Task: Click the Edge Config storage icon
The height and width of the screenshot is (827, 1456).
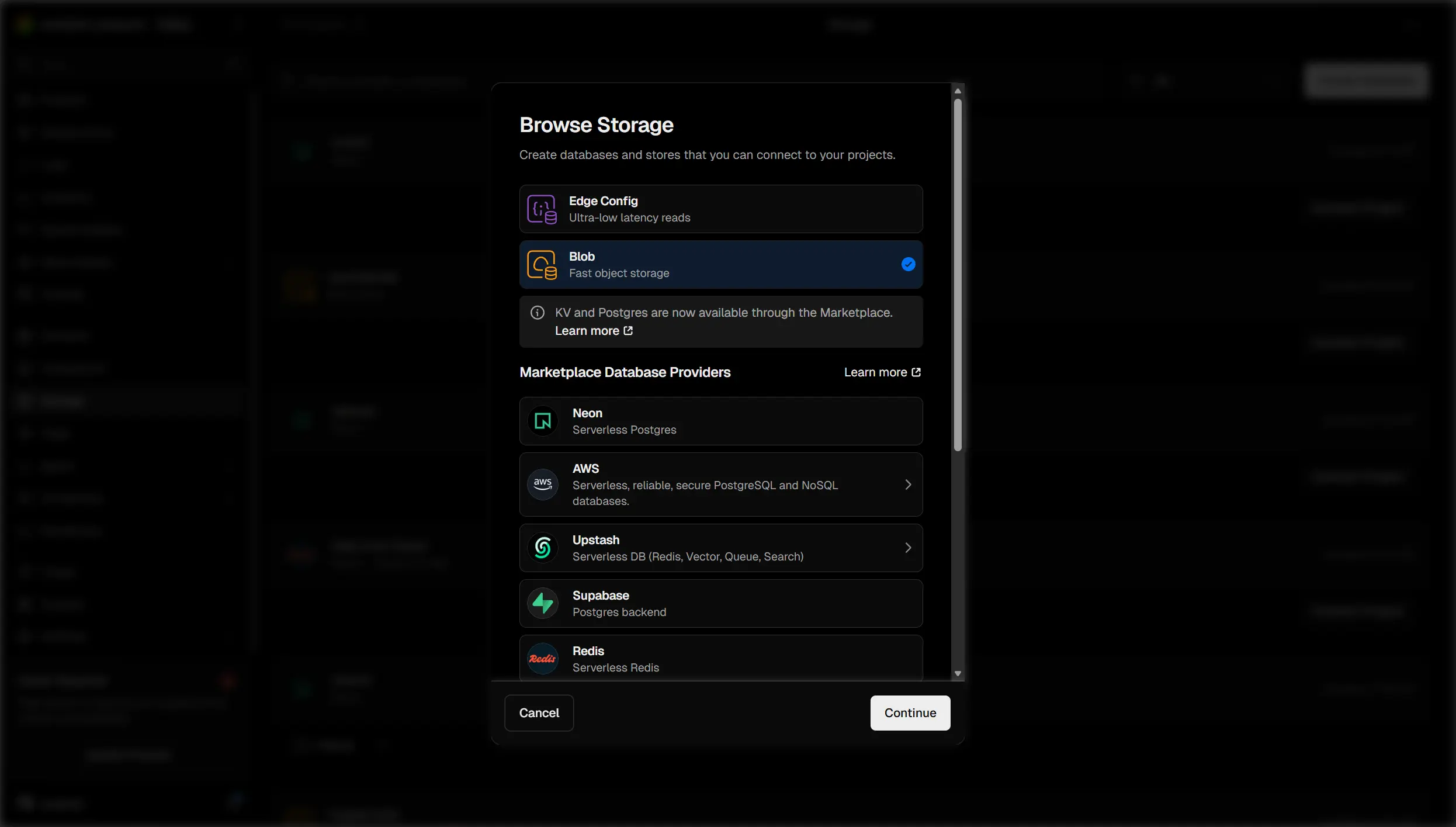Action: tap(542, 209)
